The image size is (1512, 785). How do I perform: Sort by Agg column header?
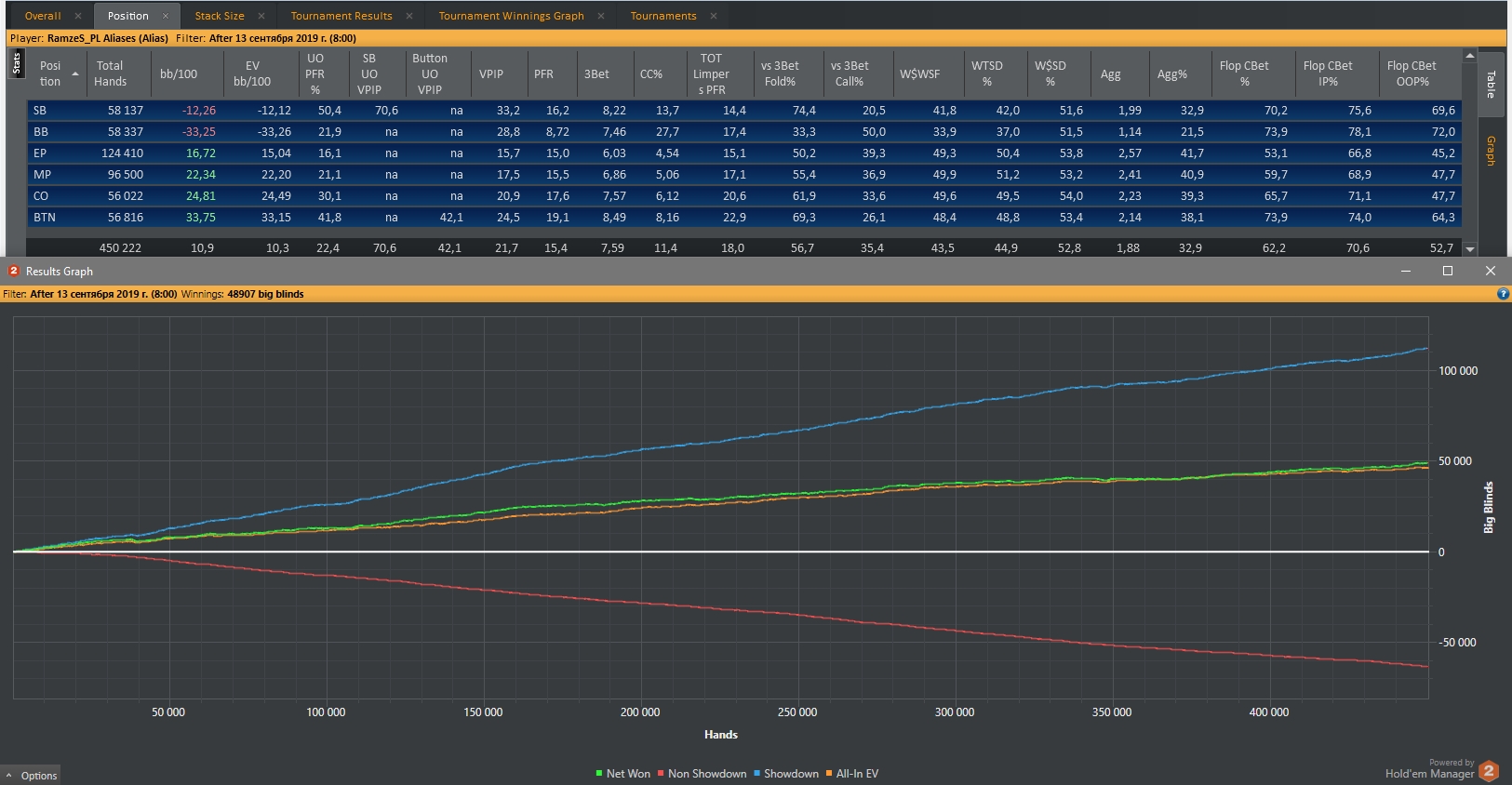pos(1119,73)
